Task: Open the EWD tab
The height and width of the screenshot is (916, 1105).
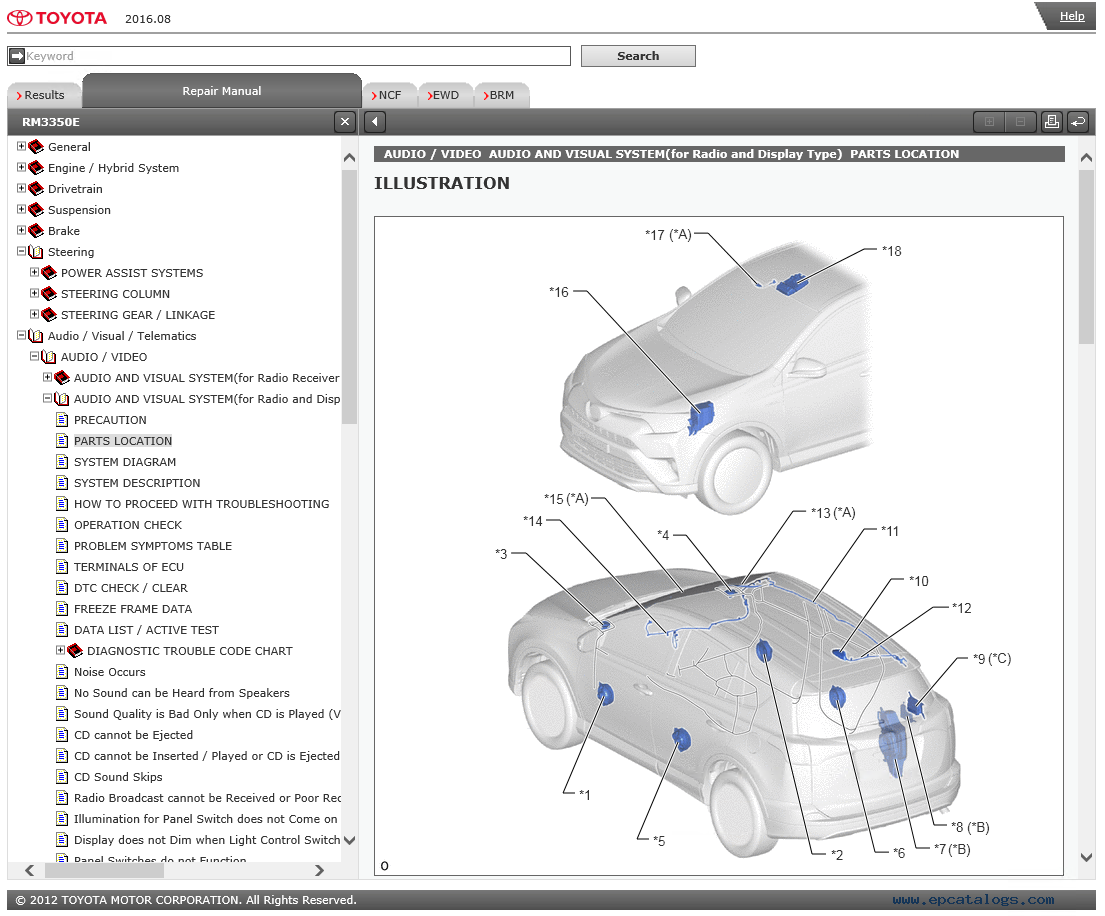Action: click(445, 95)
